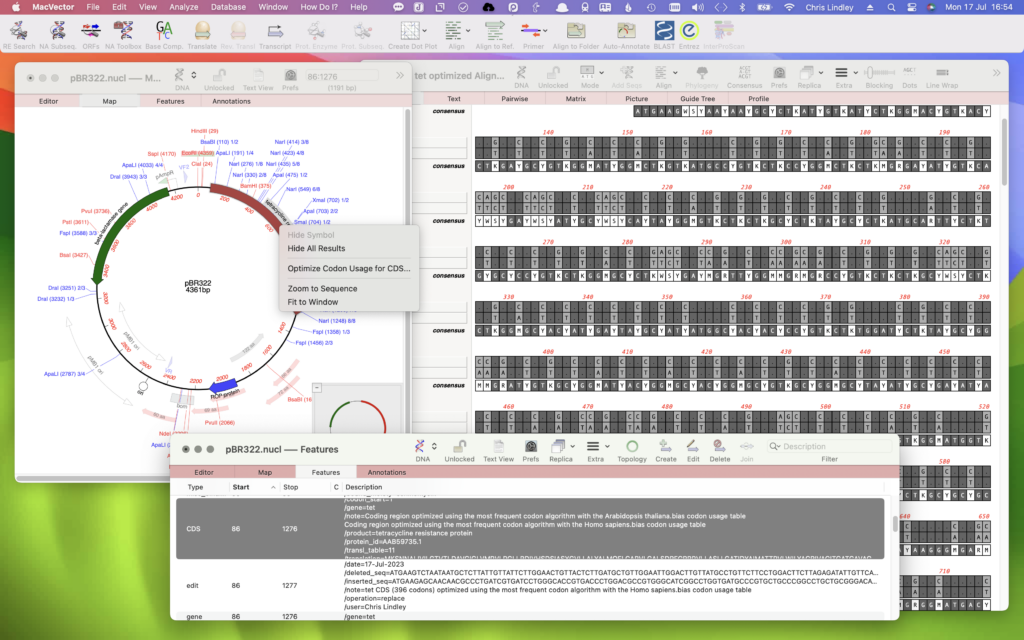Image resolution: width=1024 pixels, height=640 pixels.
Task: Click the Align to Folder icon
Action: coord(575,35)
